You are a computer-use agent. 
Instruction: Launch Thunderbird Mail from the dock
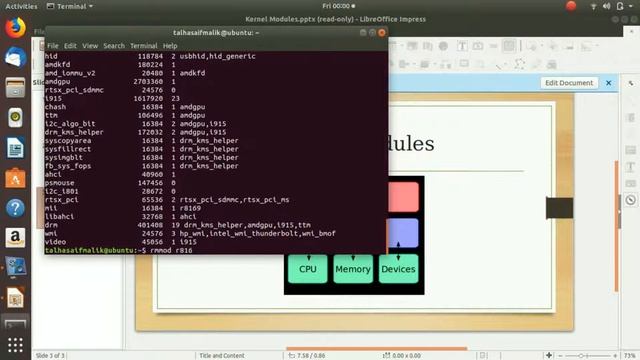click(15, 58)
